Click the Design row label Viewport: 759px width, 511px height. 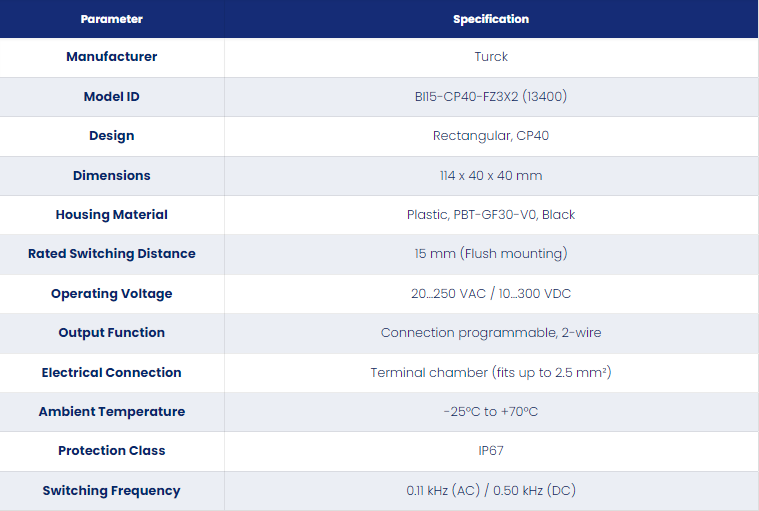point(111,135)
